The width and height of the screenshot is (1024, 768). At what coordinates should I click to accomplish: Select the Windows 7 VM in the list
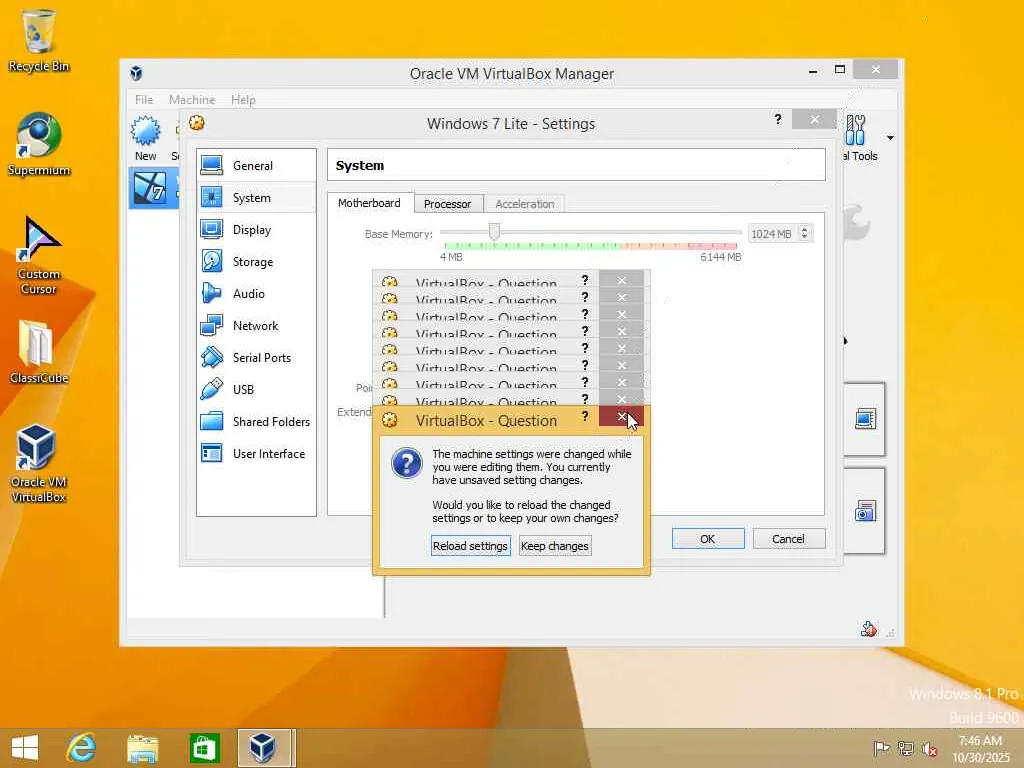154,188
